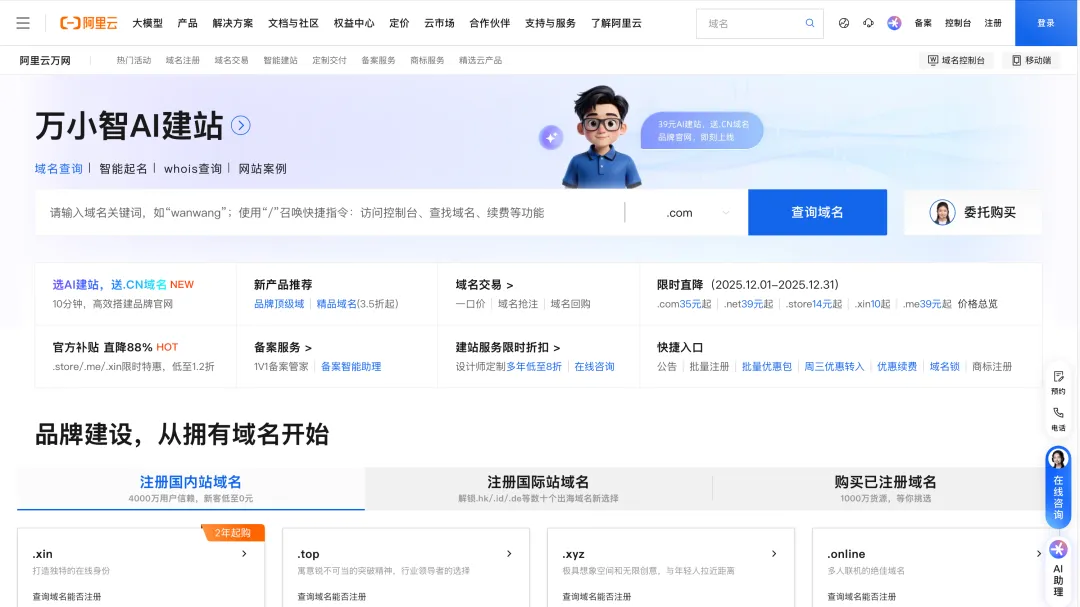
Task: Expand the .xin card arrow
Action: pos(245,553)
